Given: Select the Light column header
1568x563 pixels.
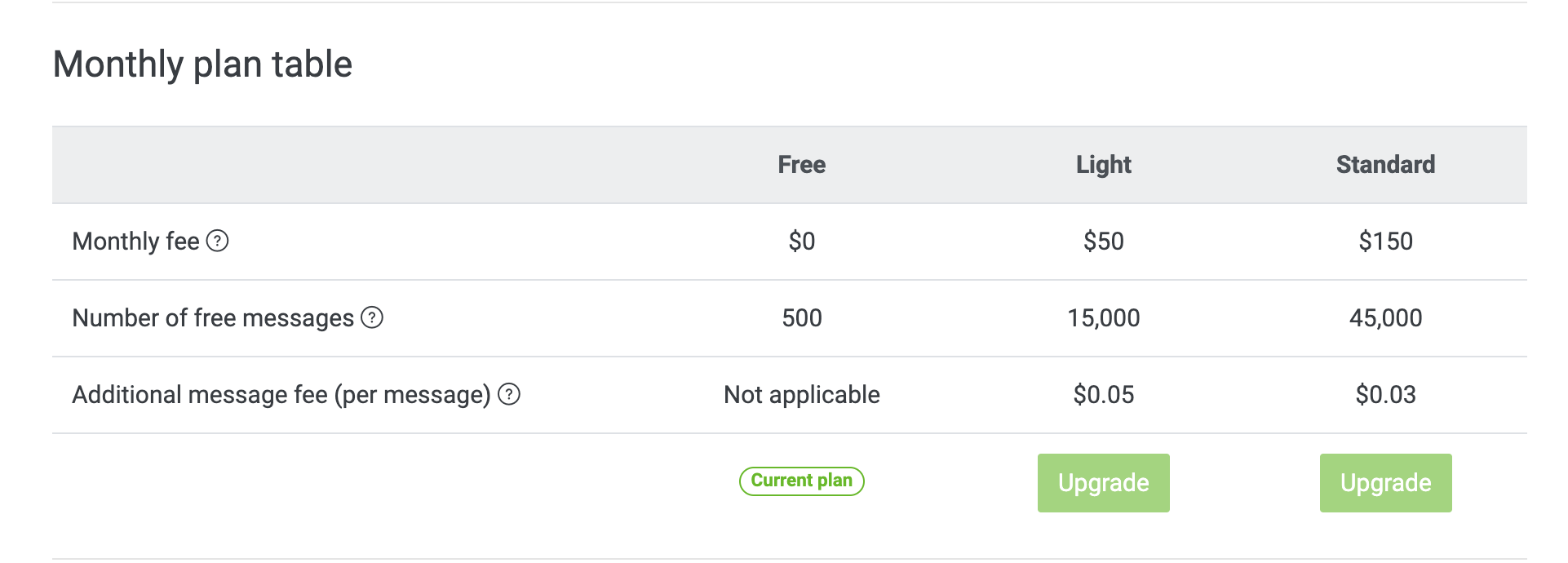Looking at the screenshot, I should click(1103, 165).
